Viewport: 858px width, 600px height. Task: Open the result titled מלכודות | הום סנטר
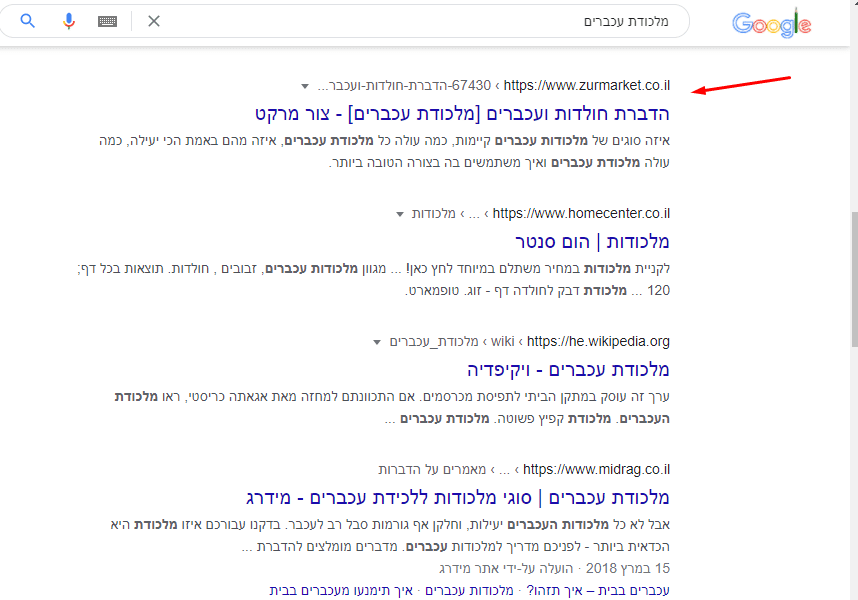click(x=592, y=242)
